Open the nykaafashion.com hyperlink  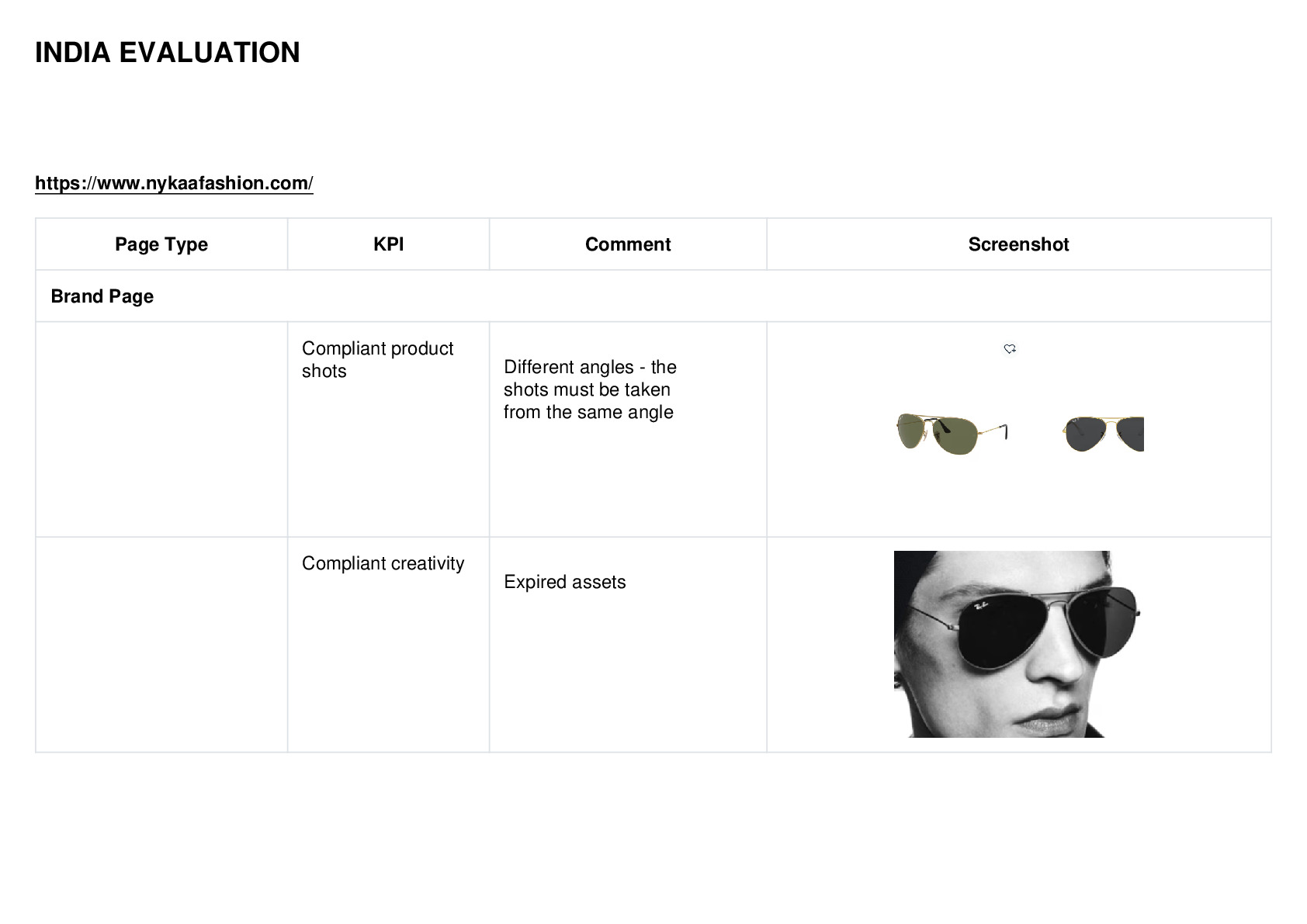coord(174,183)
